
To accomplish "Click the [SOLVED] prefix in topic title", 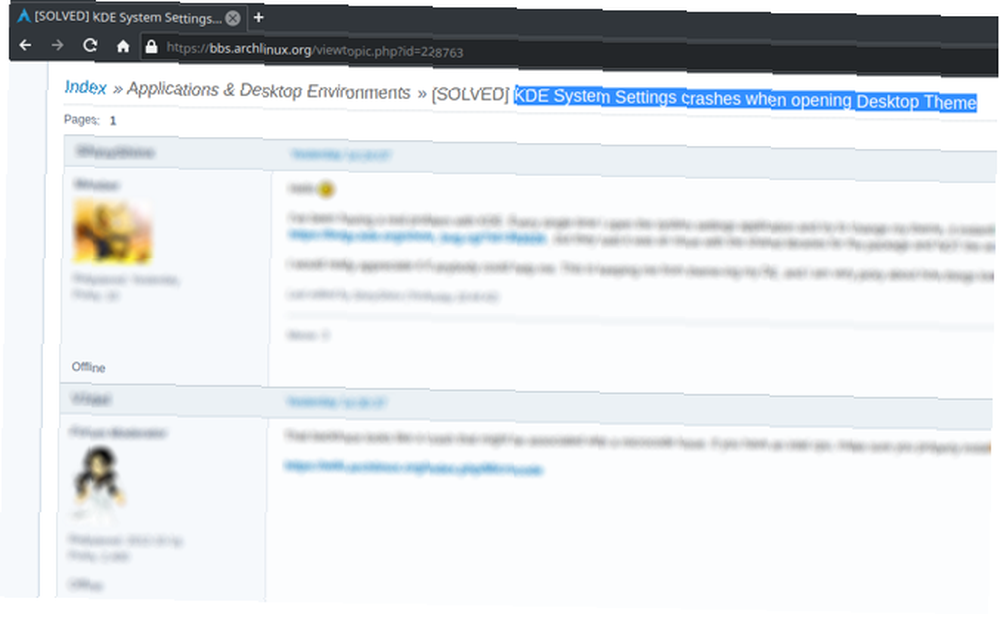I will [x=470, y=94].
